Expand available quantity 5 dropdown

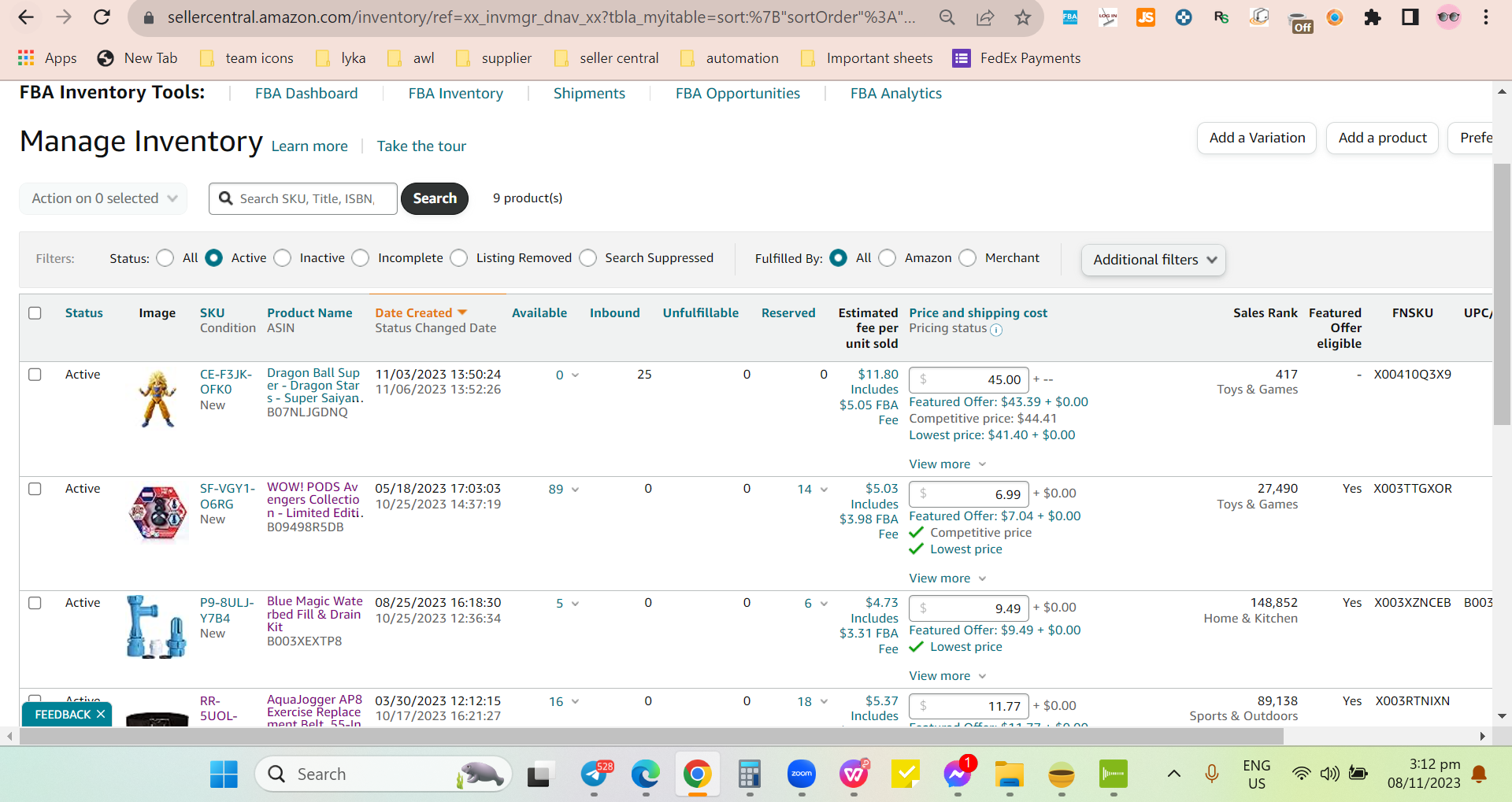575,604
